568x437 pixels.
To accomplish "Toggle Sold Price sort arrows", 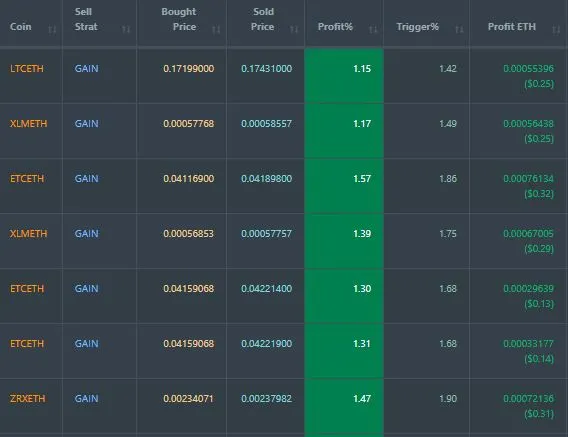I will click(x=294, y=29).
